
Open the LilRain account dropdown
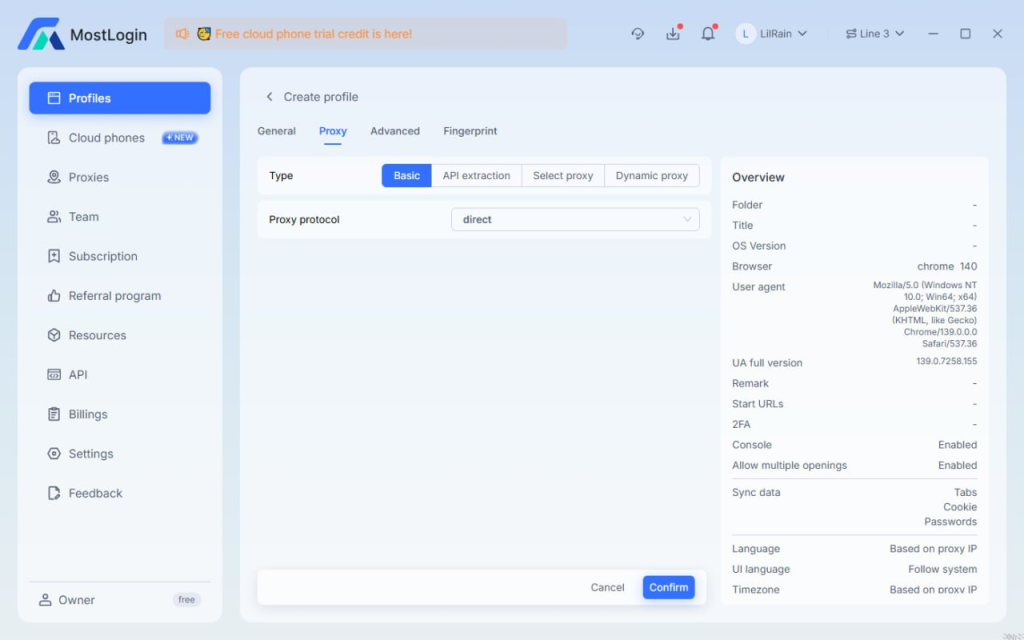click(772, 34)
